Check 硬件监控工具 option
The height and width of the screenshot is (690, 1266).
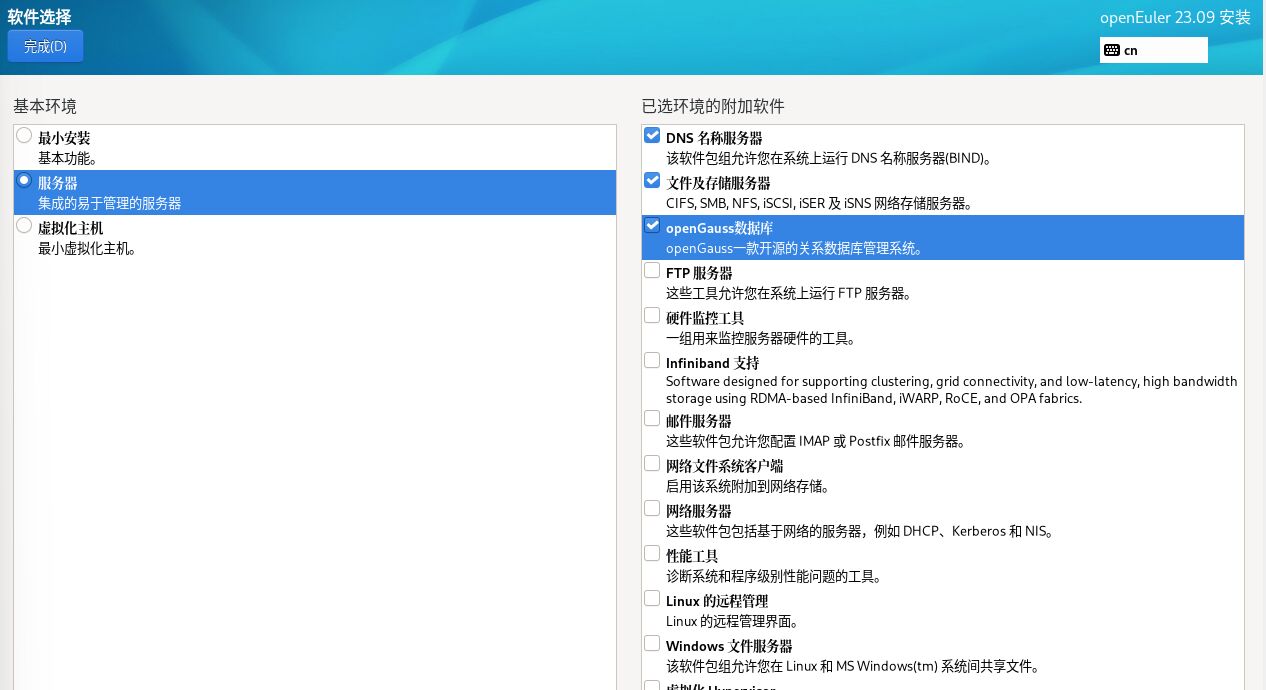pos(652,316)
